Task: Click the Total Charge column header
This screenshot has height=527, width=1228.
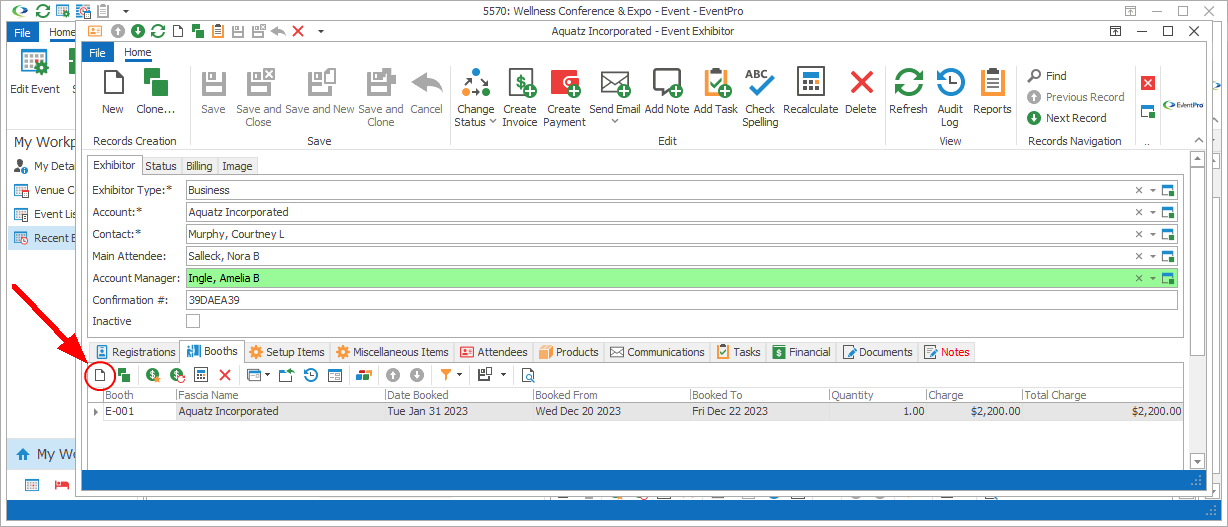Action: [1102, 395]
